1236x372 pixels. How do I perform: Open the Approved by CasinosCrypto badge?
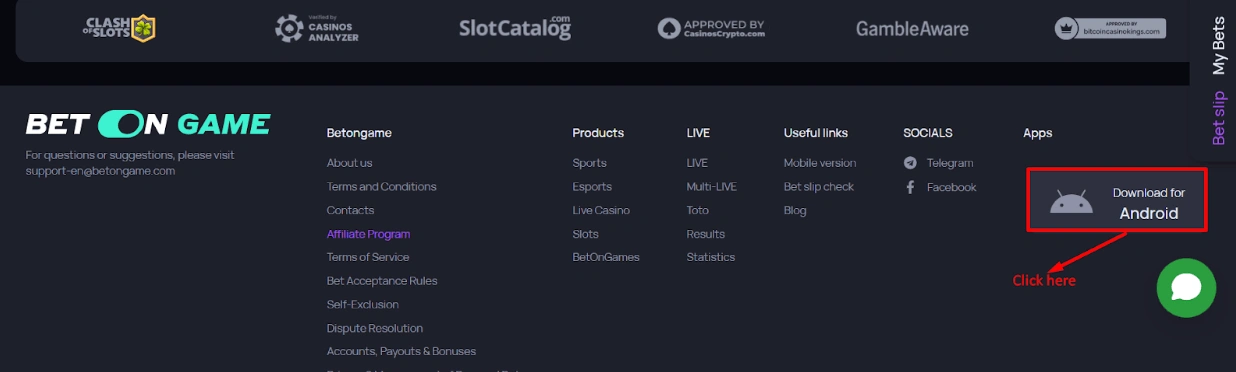point(711,28)
